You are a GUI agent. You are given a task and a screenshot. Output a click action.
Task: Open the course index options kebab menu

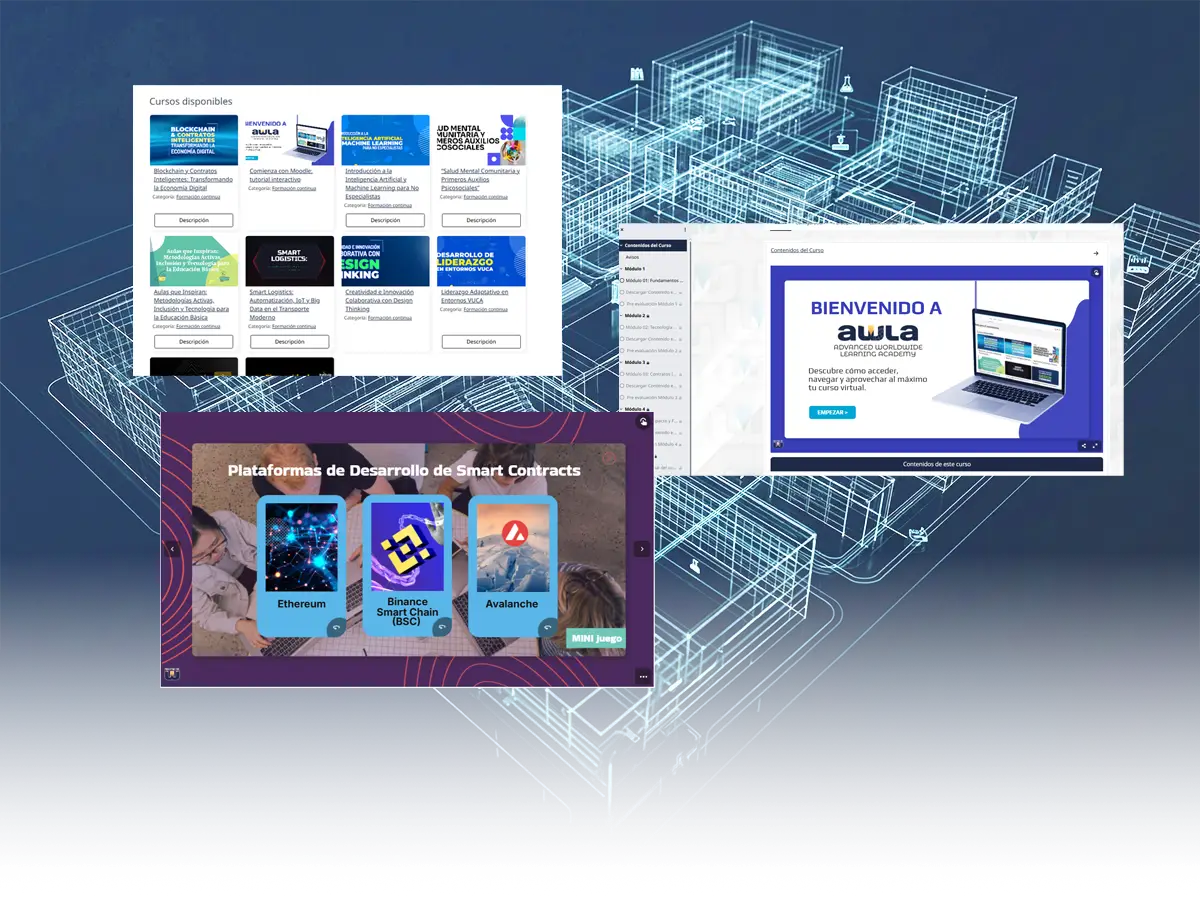685,231
